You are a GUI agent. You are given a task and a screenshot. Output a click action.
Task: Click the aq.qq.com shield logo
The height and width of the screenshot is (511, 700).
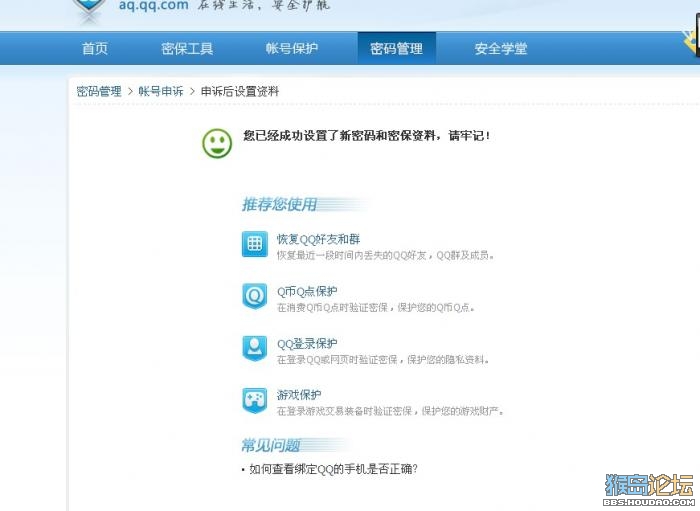click(x=91, y=10)
